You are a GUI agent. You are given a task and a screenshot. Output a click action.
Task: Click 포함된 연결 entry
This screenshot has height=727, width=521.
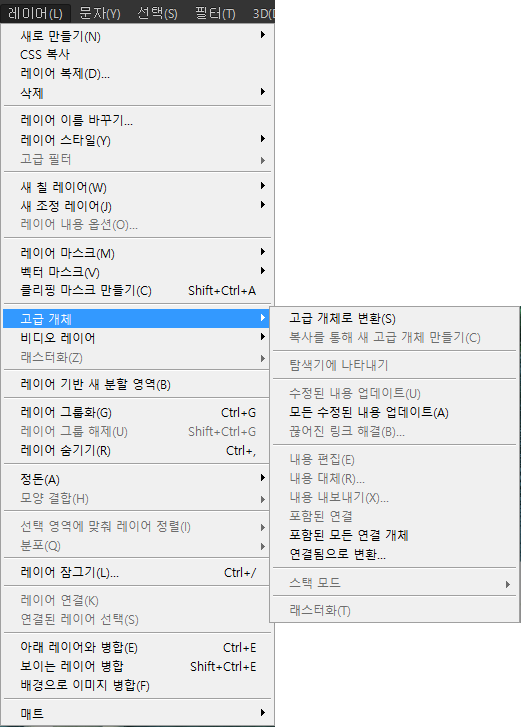(x=394, y=517)
